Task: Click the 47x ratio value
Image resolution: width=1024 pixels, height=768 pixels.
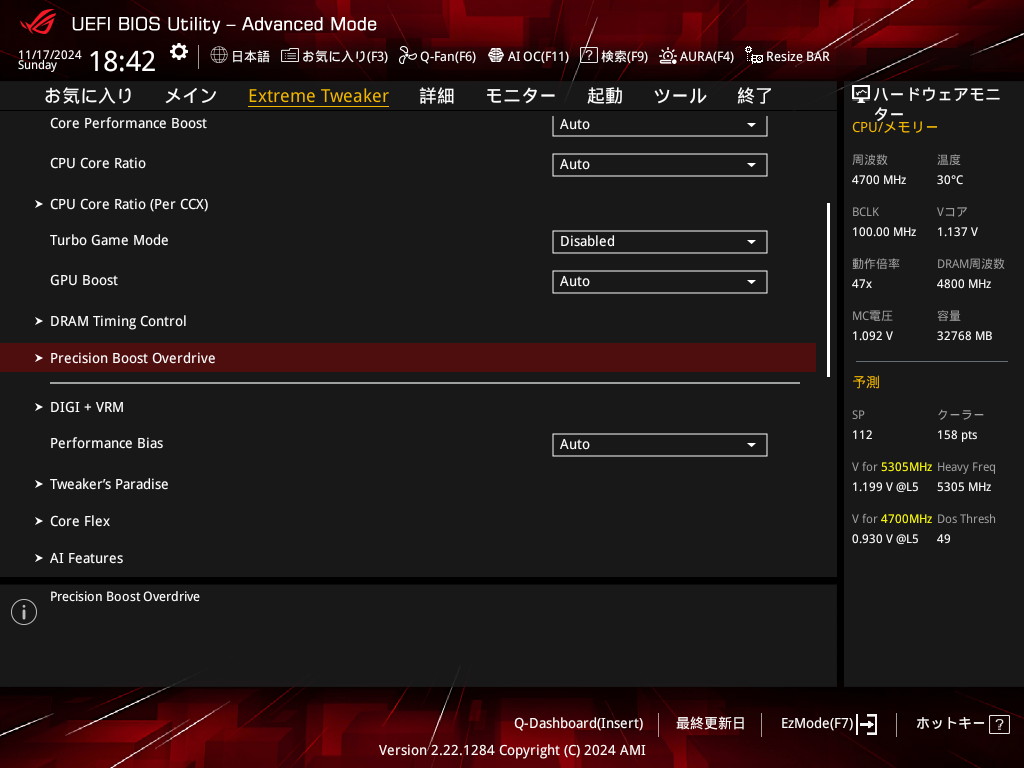Action: pyautogui.click(x=862, y=284)
